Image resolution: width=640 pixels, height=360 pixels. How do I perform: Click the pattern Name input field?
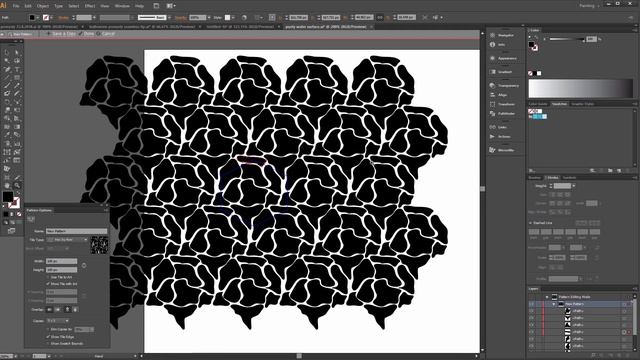tap(76, 231)
